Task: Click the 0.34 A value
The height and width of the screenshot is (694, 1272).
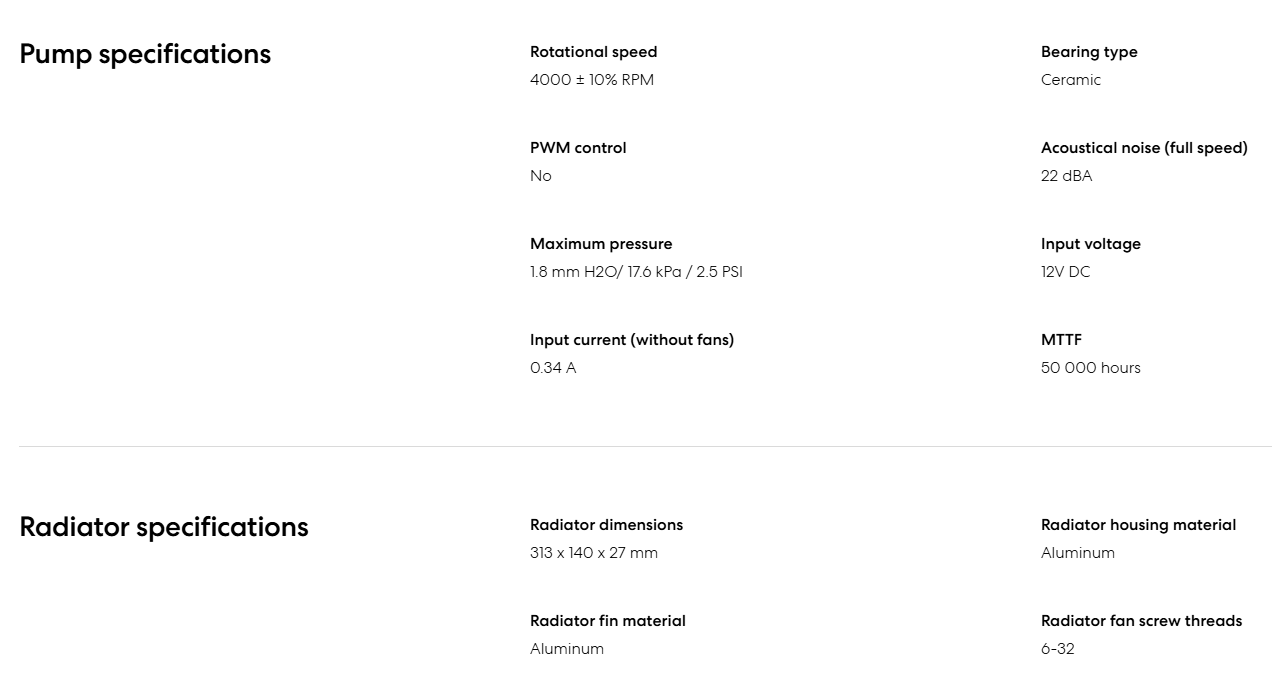Action: (553, 368)
